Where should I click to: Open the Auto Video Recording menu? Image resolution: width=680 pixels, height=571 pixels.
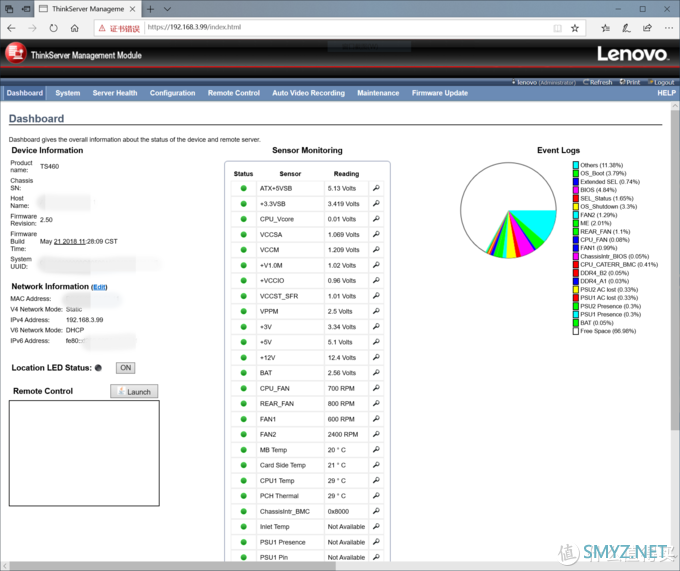pos(308,93)
